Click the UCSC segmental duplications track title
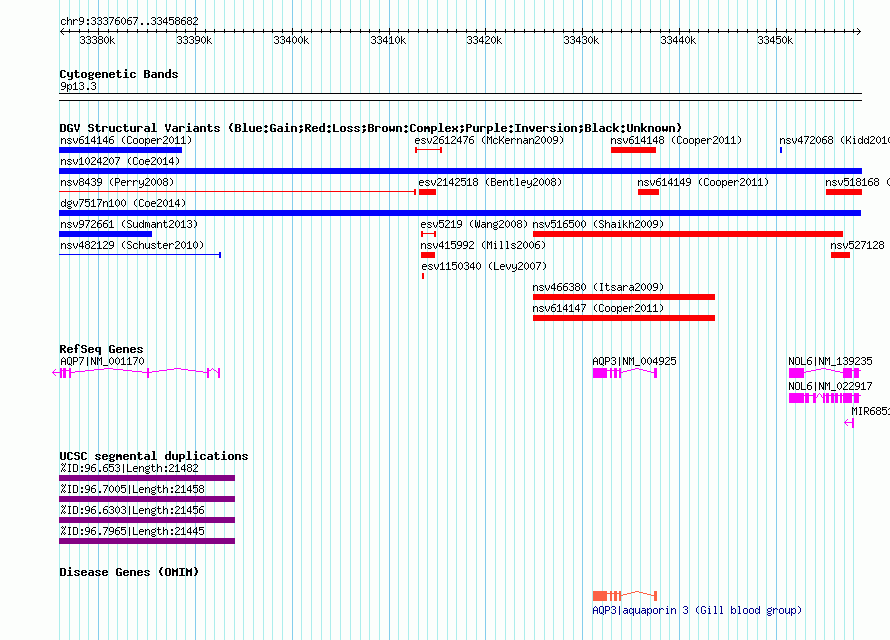 [154, 456]
